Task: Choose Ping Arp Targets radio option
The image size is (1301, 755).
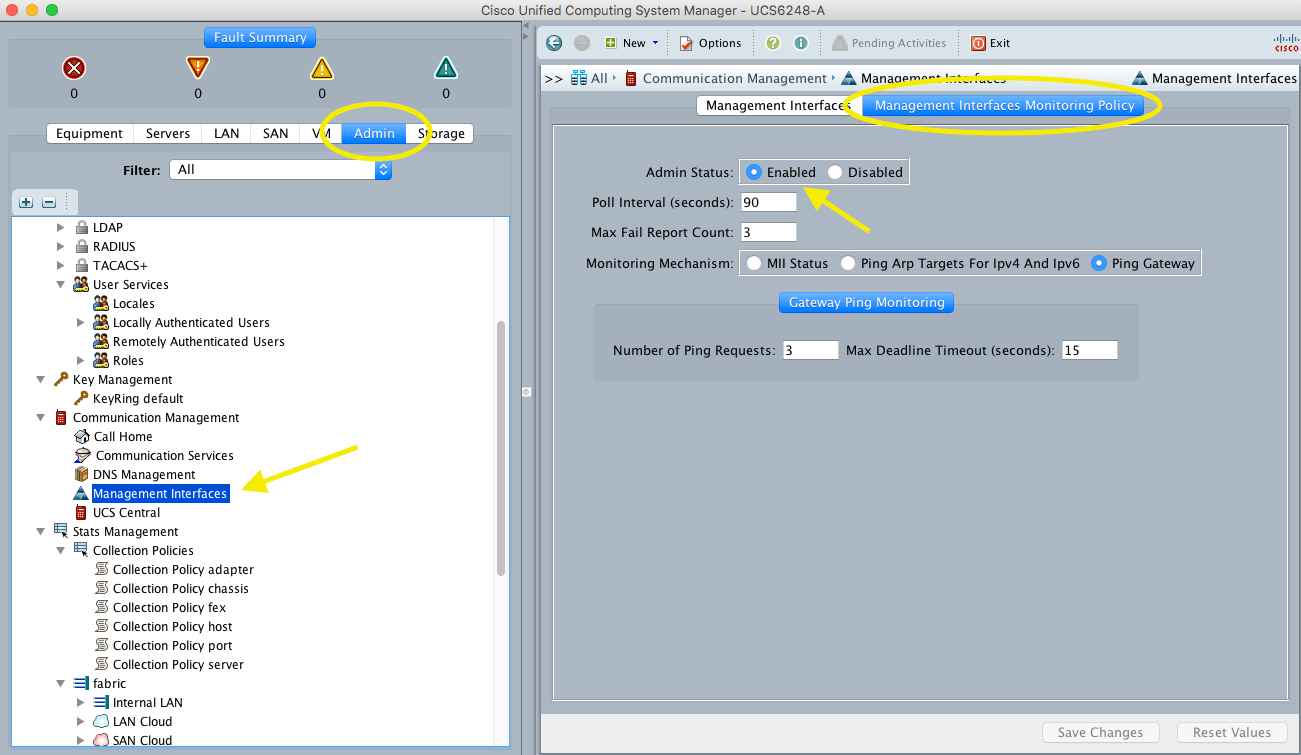Action: pos(849,264)
